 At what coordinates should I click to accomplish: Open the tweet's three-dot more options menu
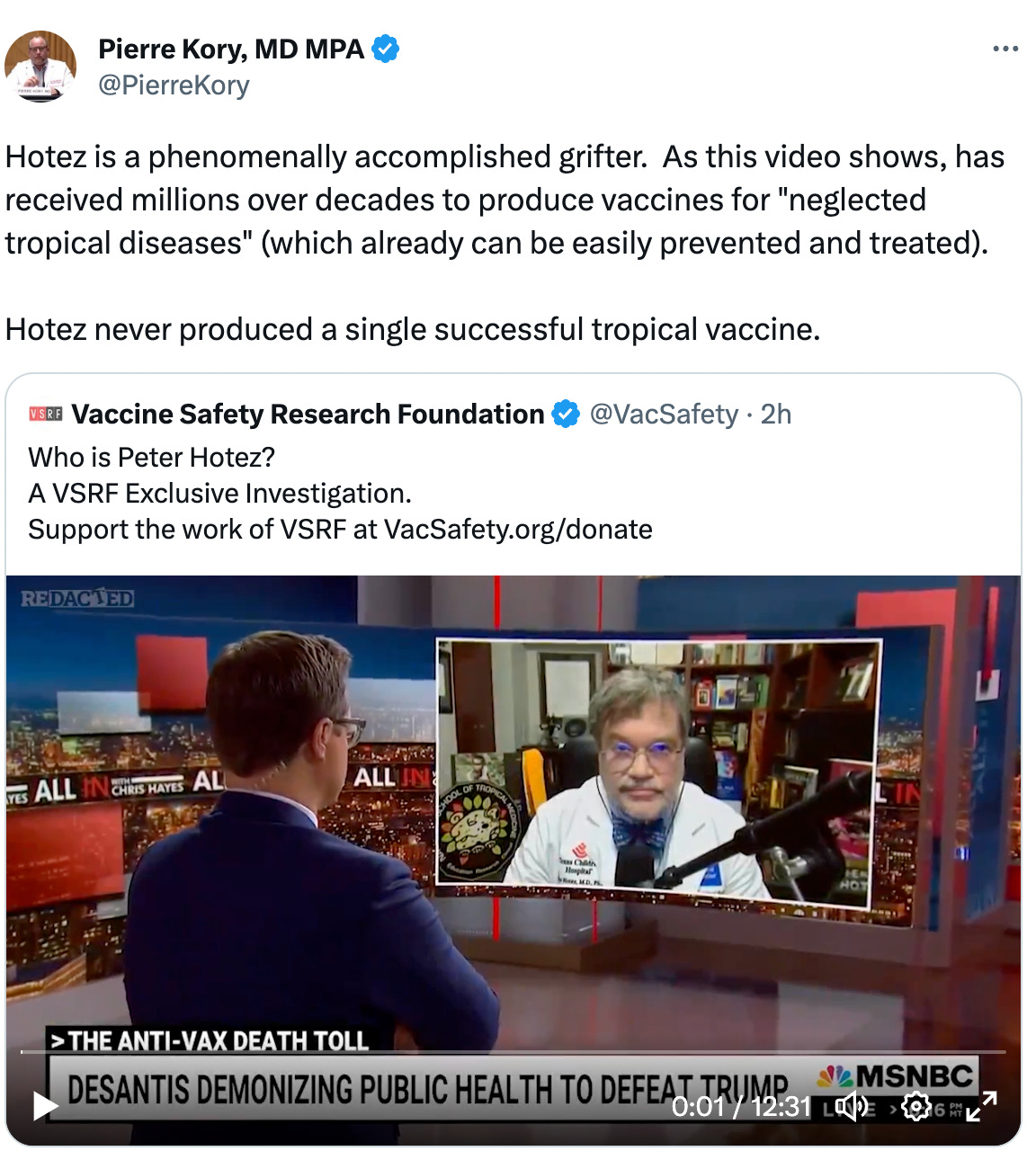pos(1005,49)
